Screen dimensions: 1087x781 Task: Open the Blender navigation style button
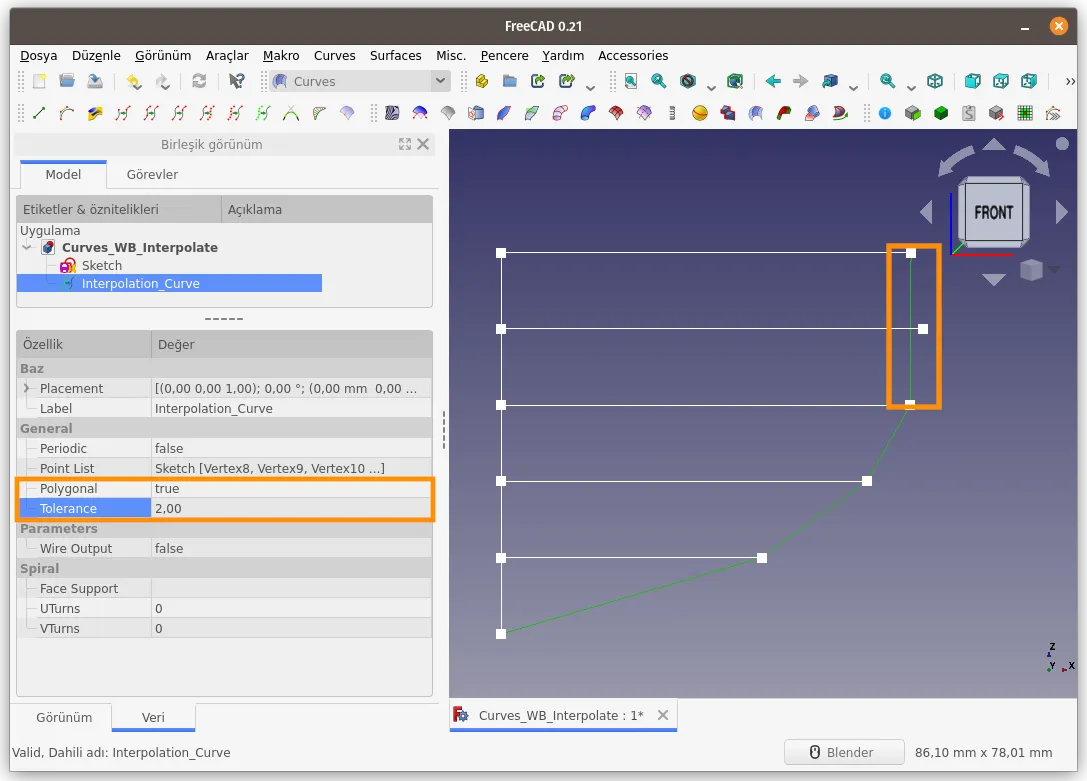click(844, 752)
